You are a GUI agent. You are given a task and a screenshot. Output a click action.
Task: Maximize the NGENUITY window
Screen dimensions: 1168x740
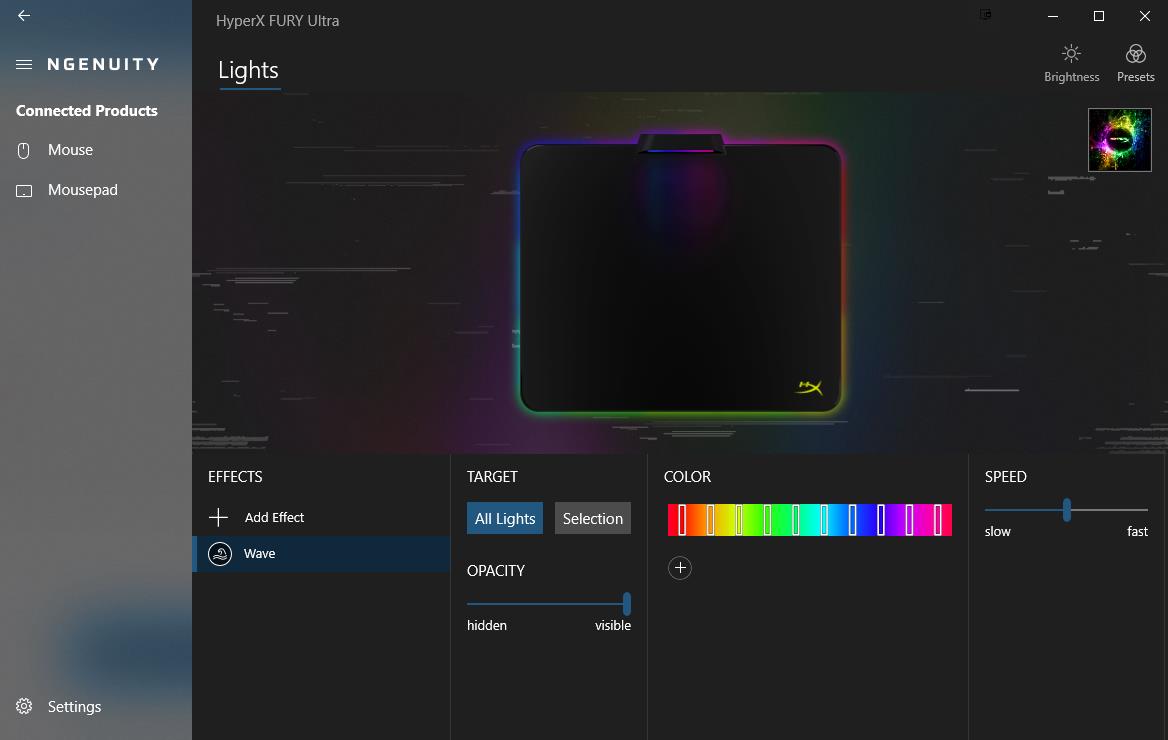pos(1099,16)
